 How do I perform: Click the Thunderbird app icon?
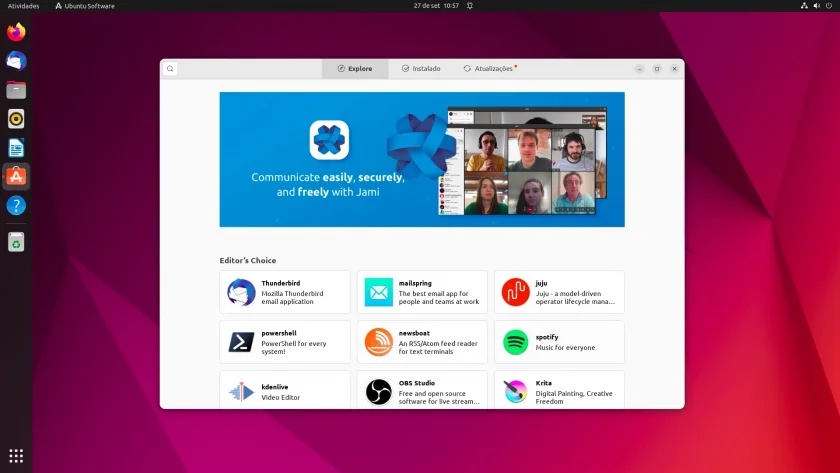click(241, 292)
